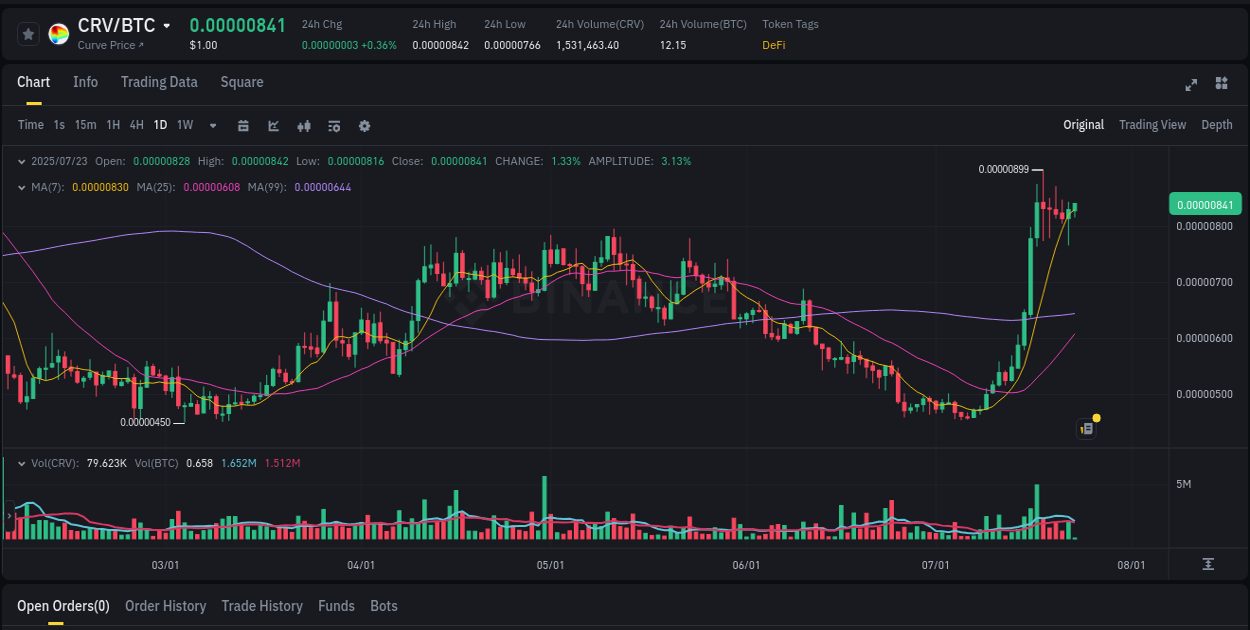Toggle the Vol(CRV) volume panel collapse arrow
The height and width of the screenshot is (630, 1250).
(22, 463)
